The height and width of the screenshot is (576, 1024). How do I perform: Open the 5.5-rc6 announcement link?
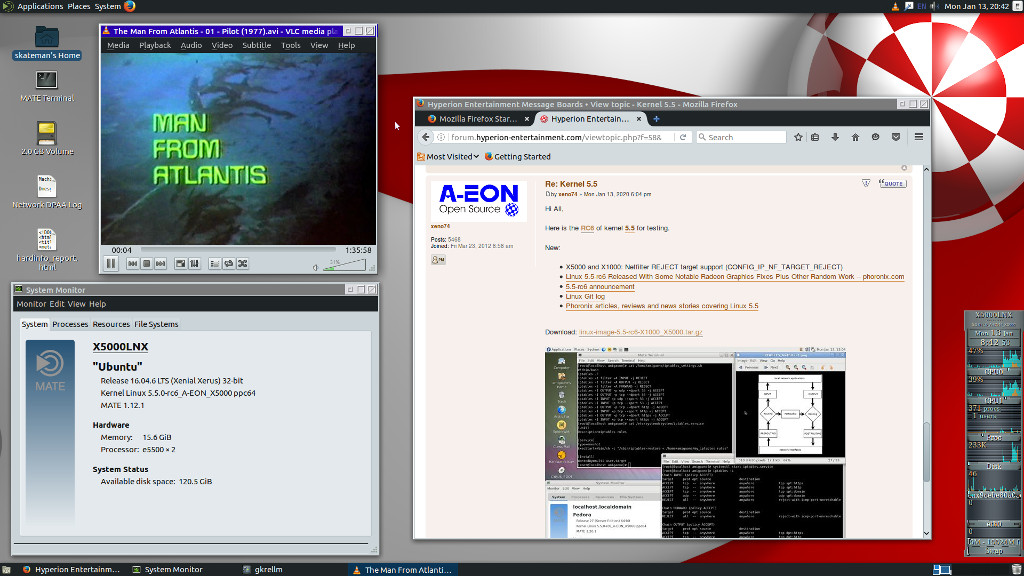click(x=600, y=287)
